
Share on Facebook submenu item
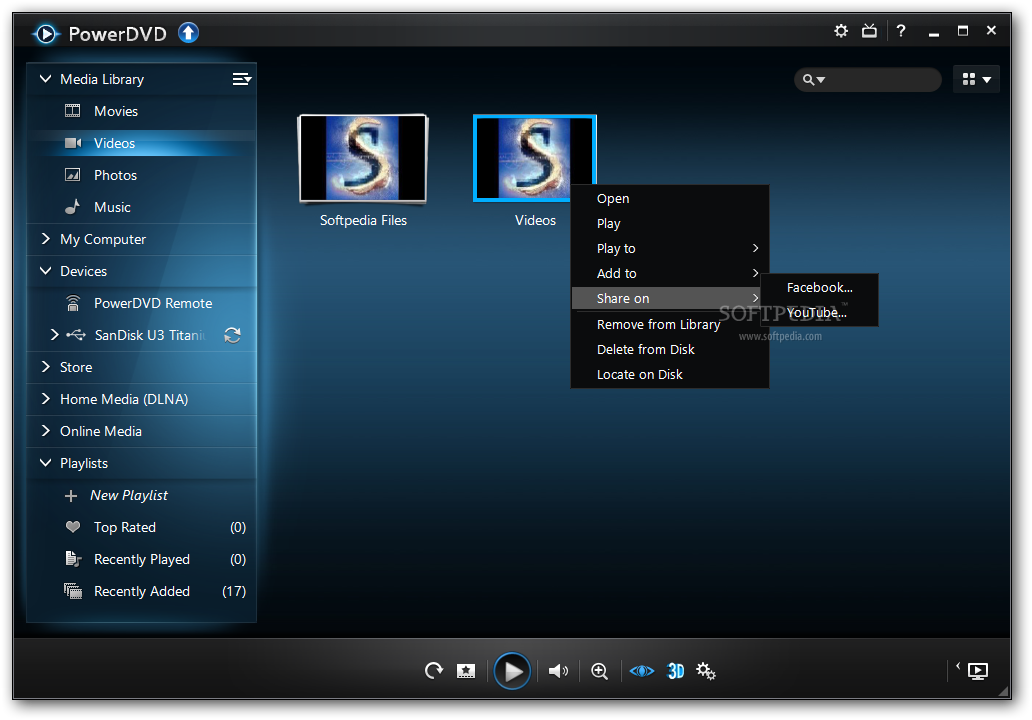pos(819,288)
